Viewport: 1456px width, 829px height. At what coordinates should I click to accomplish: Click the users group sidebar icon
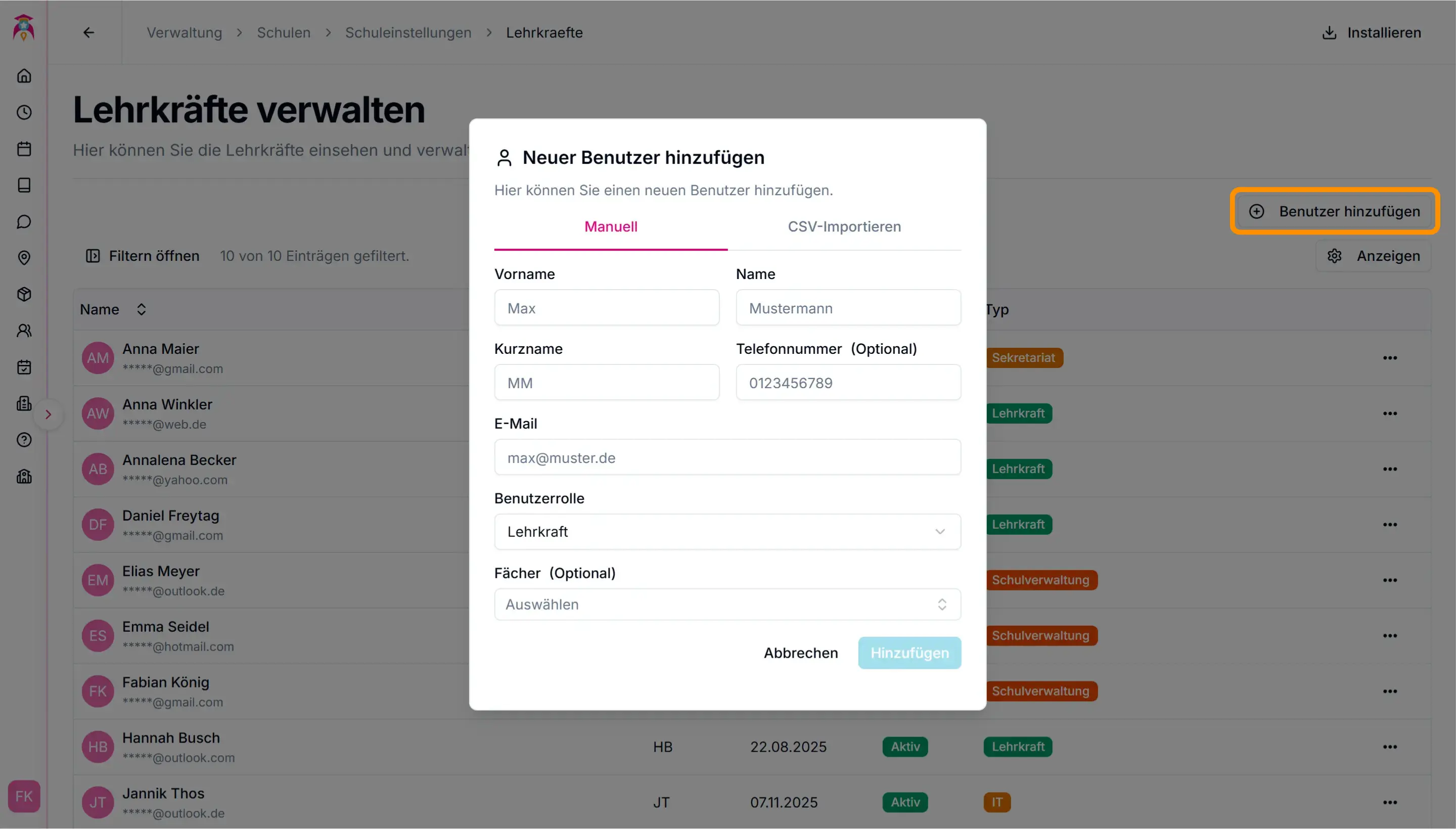[24, 331]
